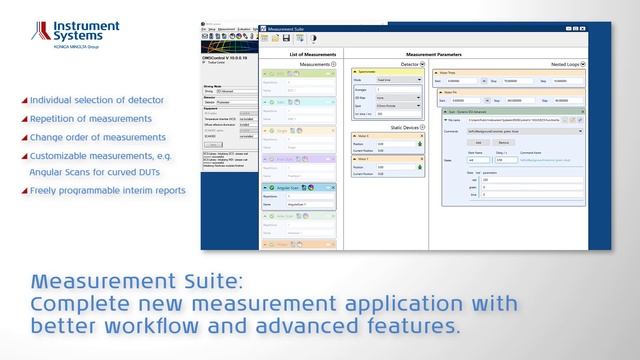Toggle the check on the Single measurement card
This screenshot has height=360, width=640.
[x=271, y=131]
